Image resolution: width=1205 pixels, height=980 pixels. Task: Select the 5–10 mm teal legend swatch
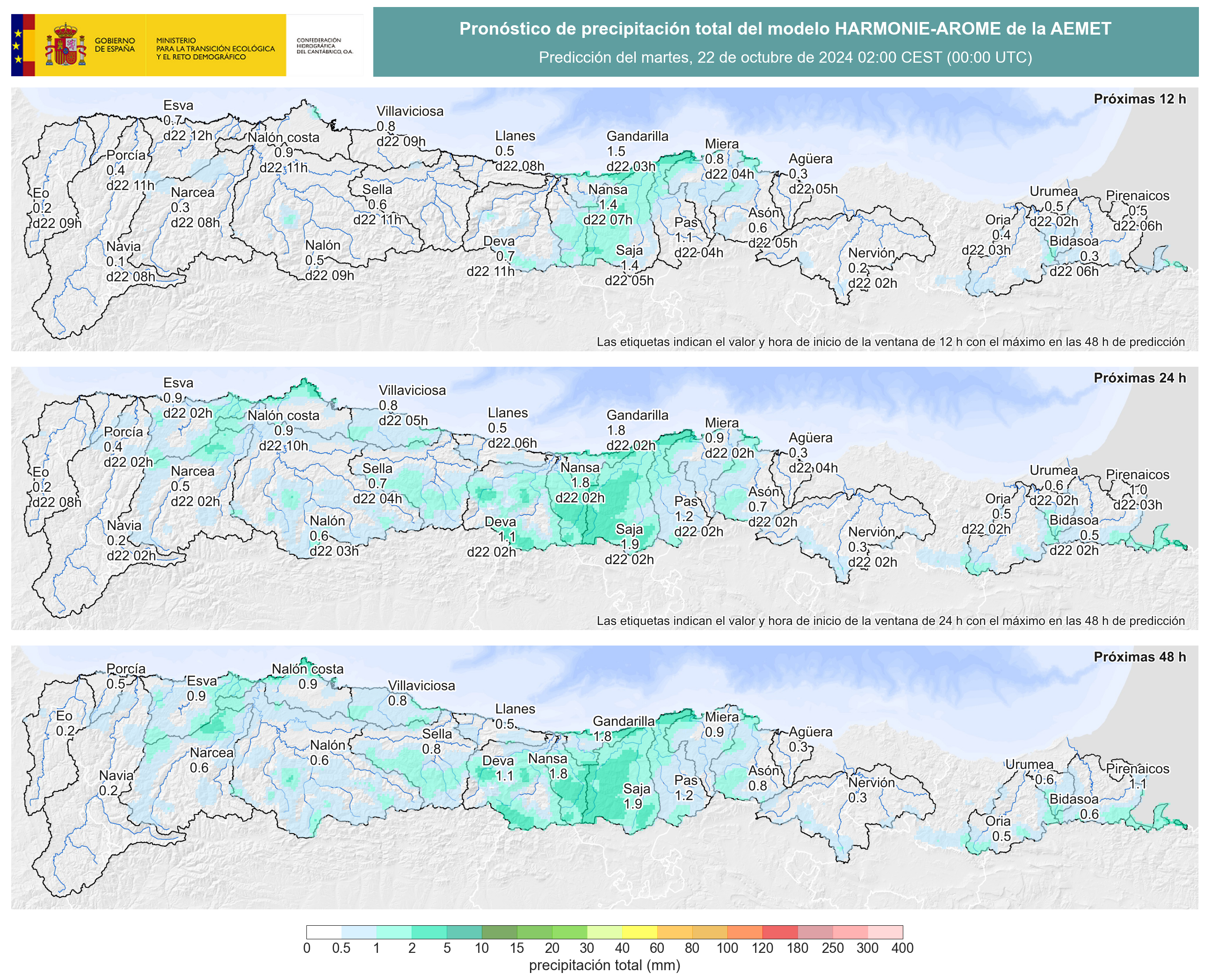464,932
